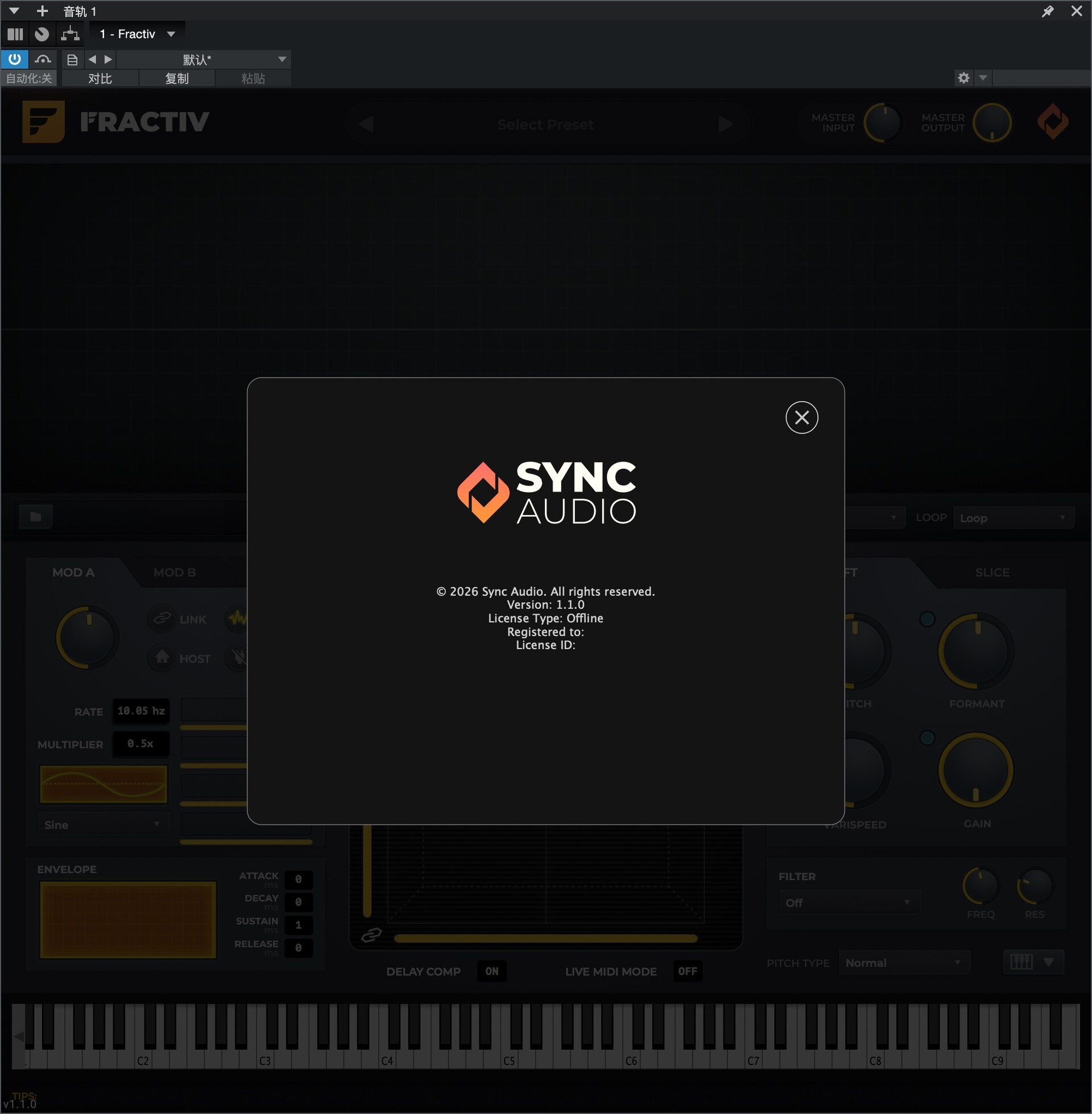The height and width of the screenshot is (1114, 1092).
Task: Open the Loop mode dropdown
Action: point(1013,518)
